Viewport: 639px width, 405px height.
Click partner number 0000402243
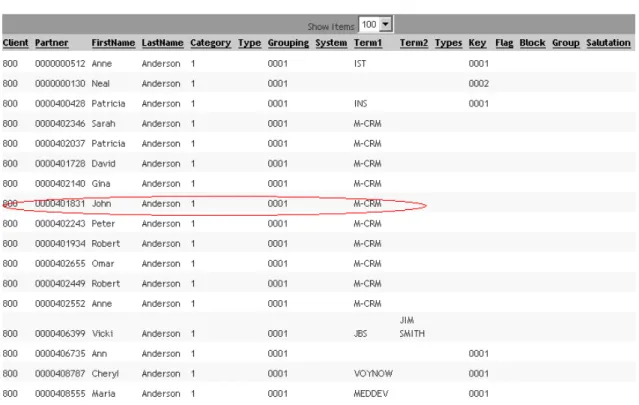(60, 223)
